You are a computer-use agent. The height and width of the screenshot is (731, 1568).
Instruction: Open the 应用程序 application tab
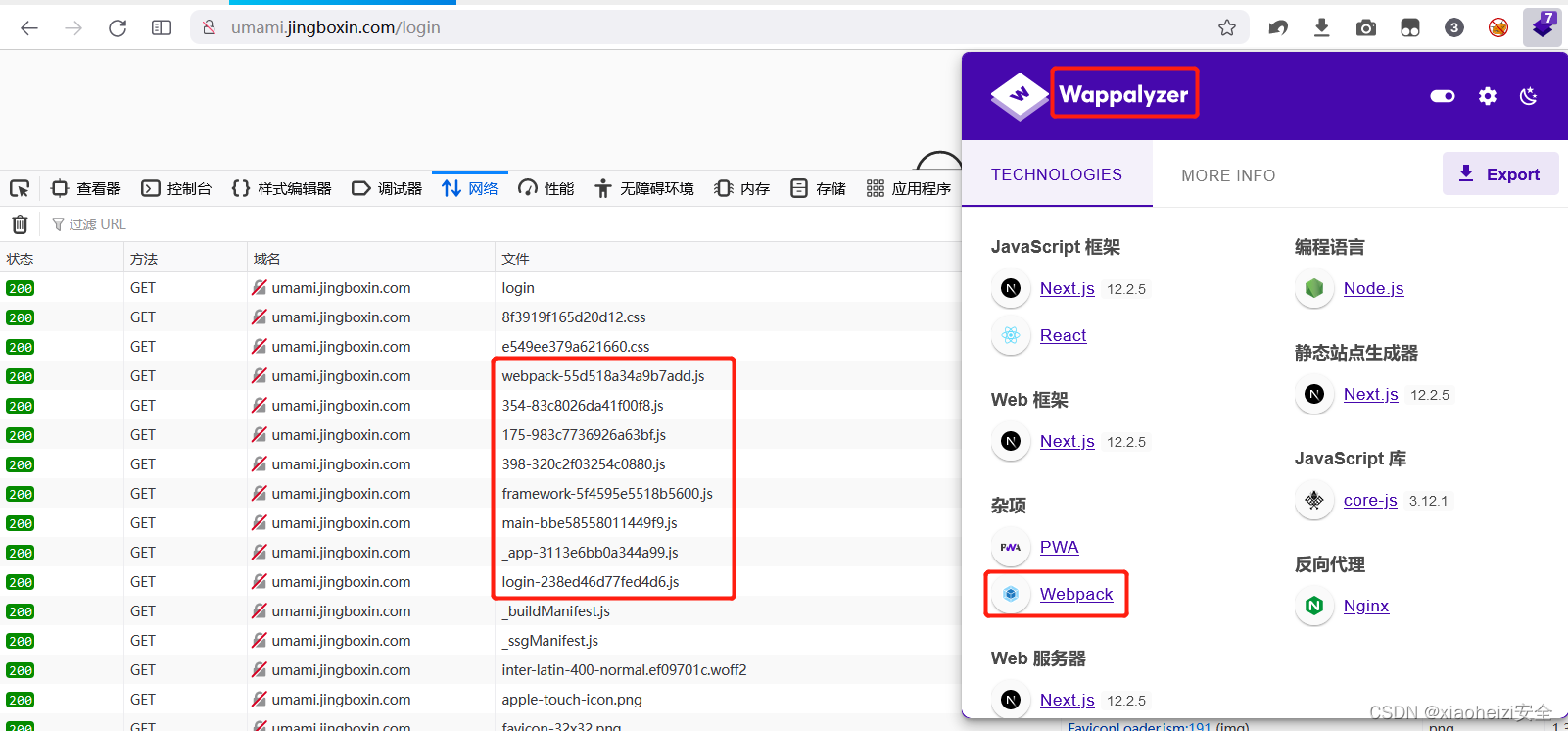(x=909, y=188)
